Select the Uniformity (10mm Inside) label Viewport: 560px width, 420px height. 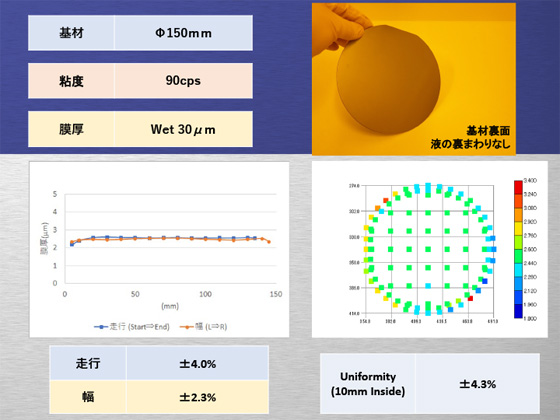pos(368,384)
